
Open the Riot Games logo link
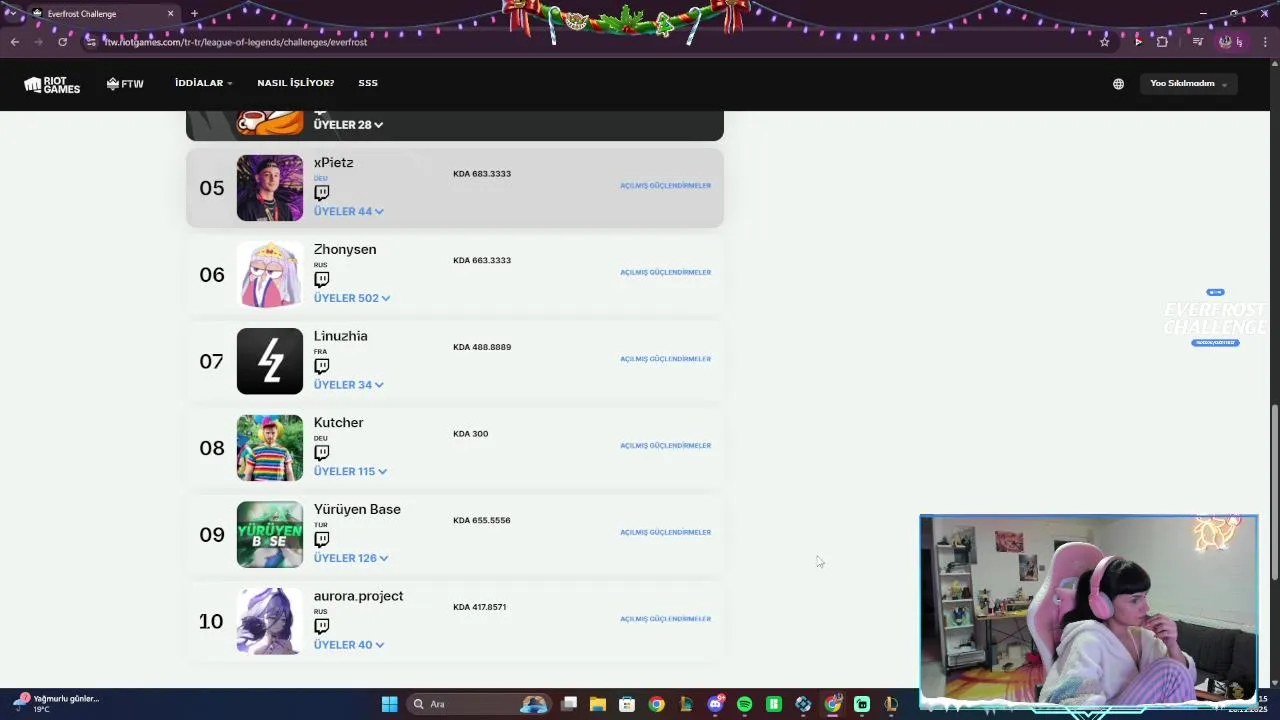52,84
